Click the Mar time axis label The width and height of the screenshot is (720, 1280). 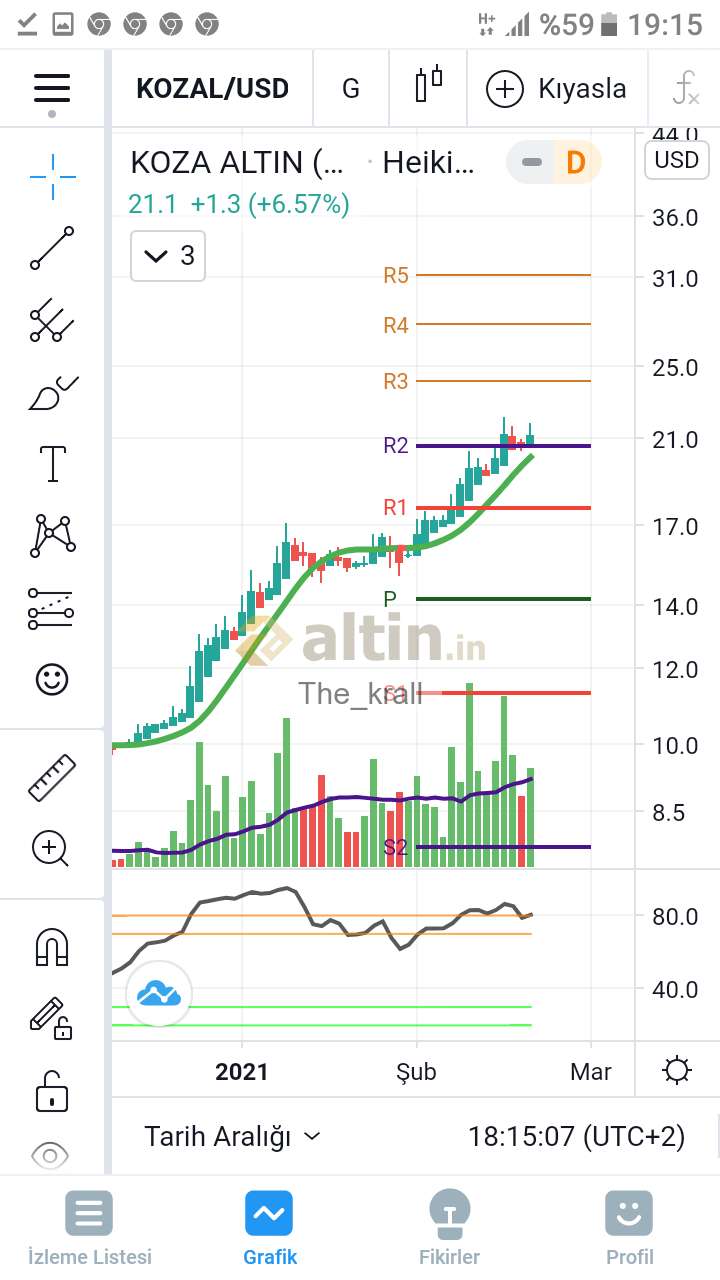[591, 1072]
